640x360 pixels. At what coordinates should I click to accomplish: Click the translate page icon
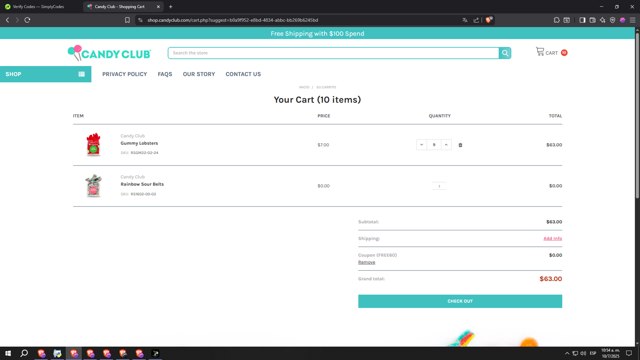[x=465, y=20]
